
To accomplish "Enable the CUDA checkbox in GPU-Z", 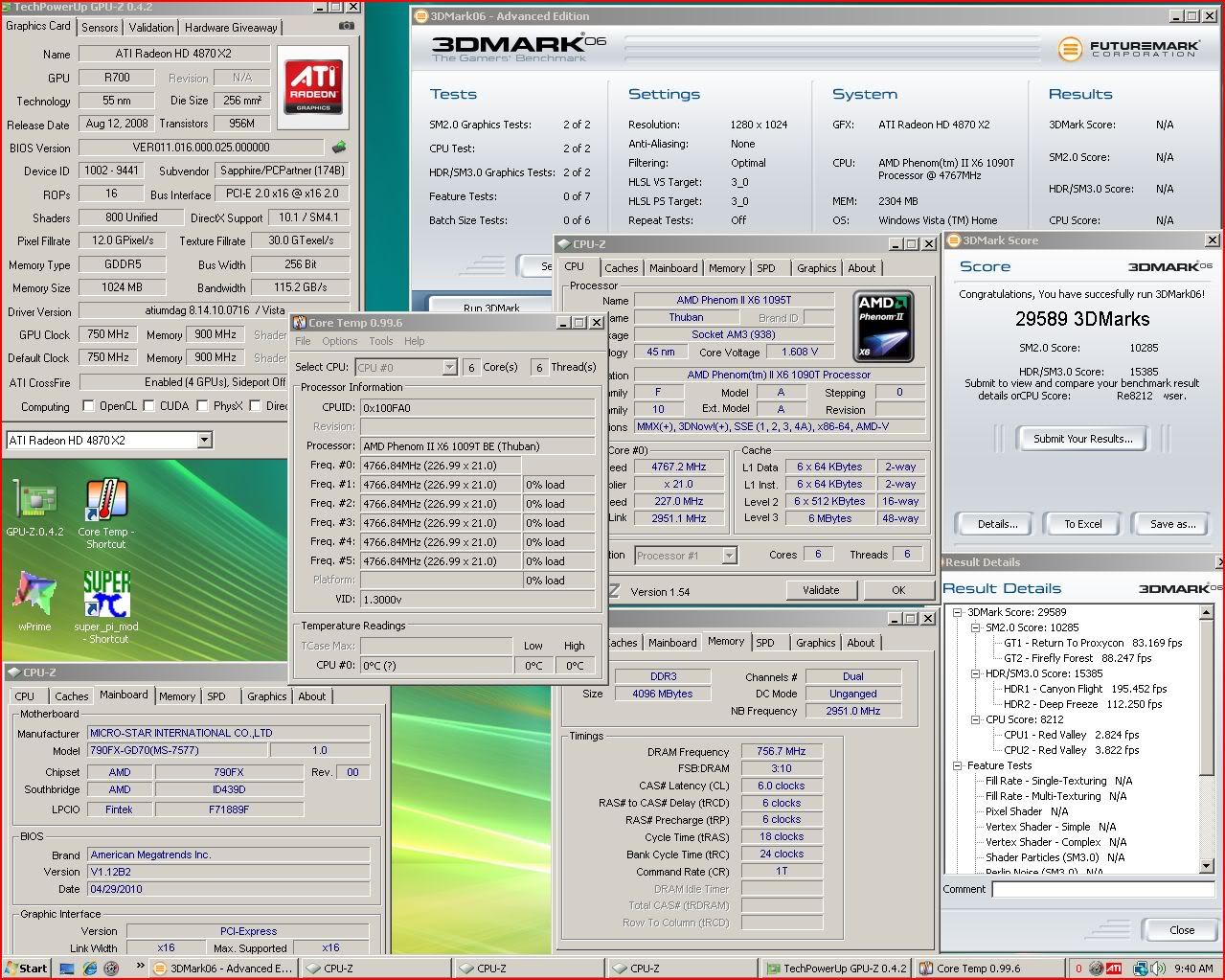I will coord(149,406).
